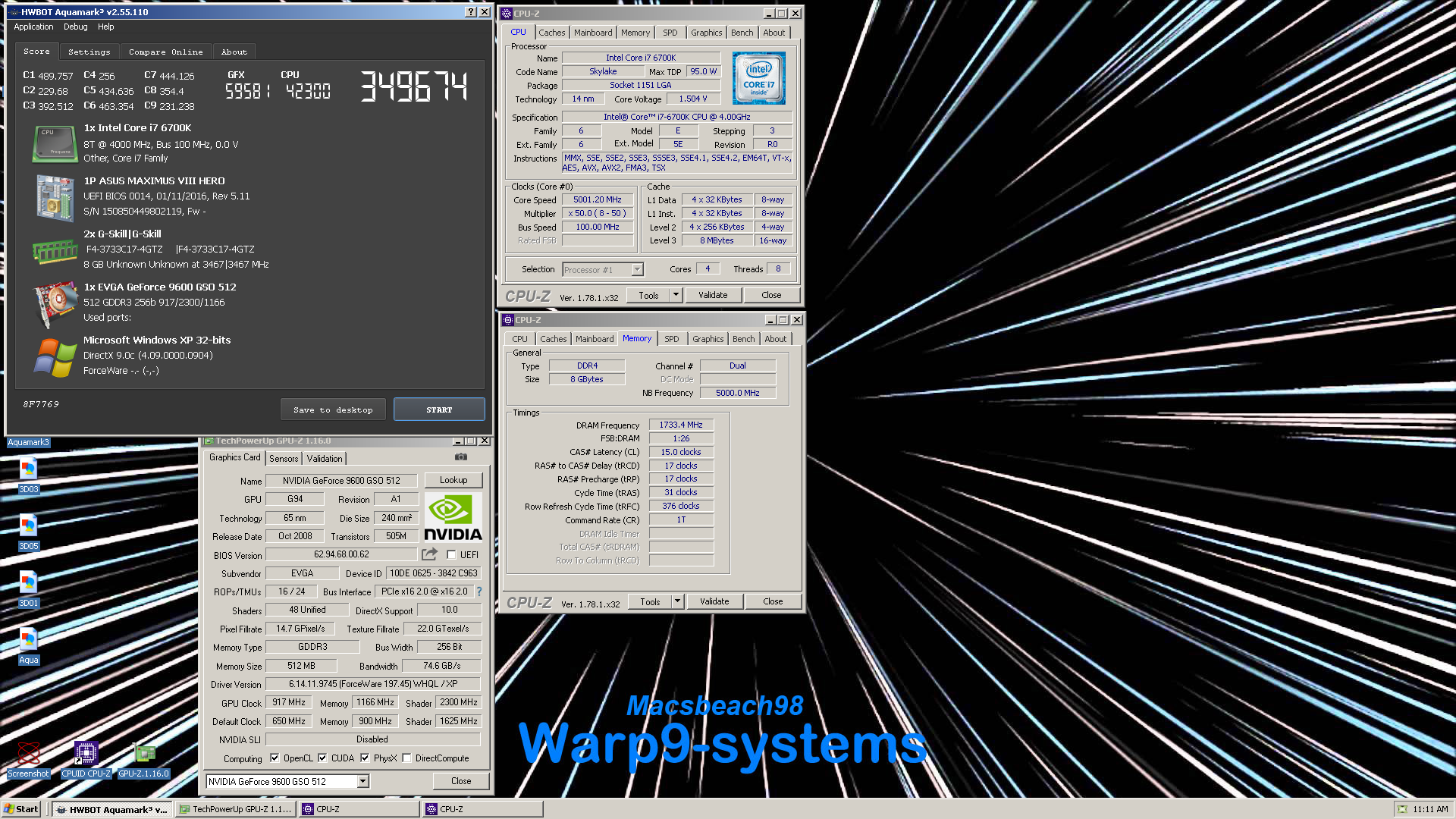The image size is (1456, 819).
Task: Click the Windows XP logo icon in Aquamark
Action: pyautogui.click(x=55, y=357)
